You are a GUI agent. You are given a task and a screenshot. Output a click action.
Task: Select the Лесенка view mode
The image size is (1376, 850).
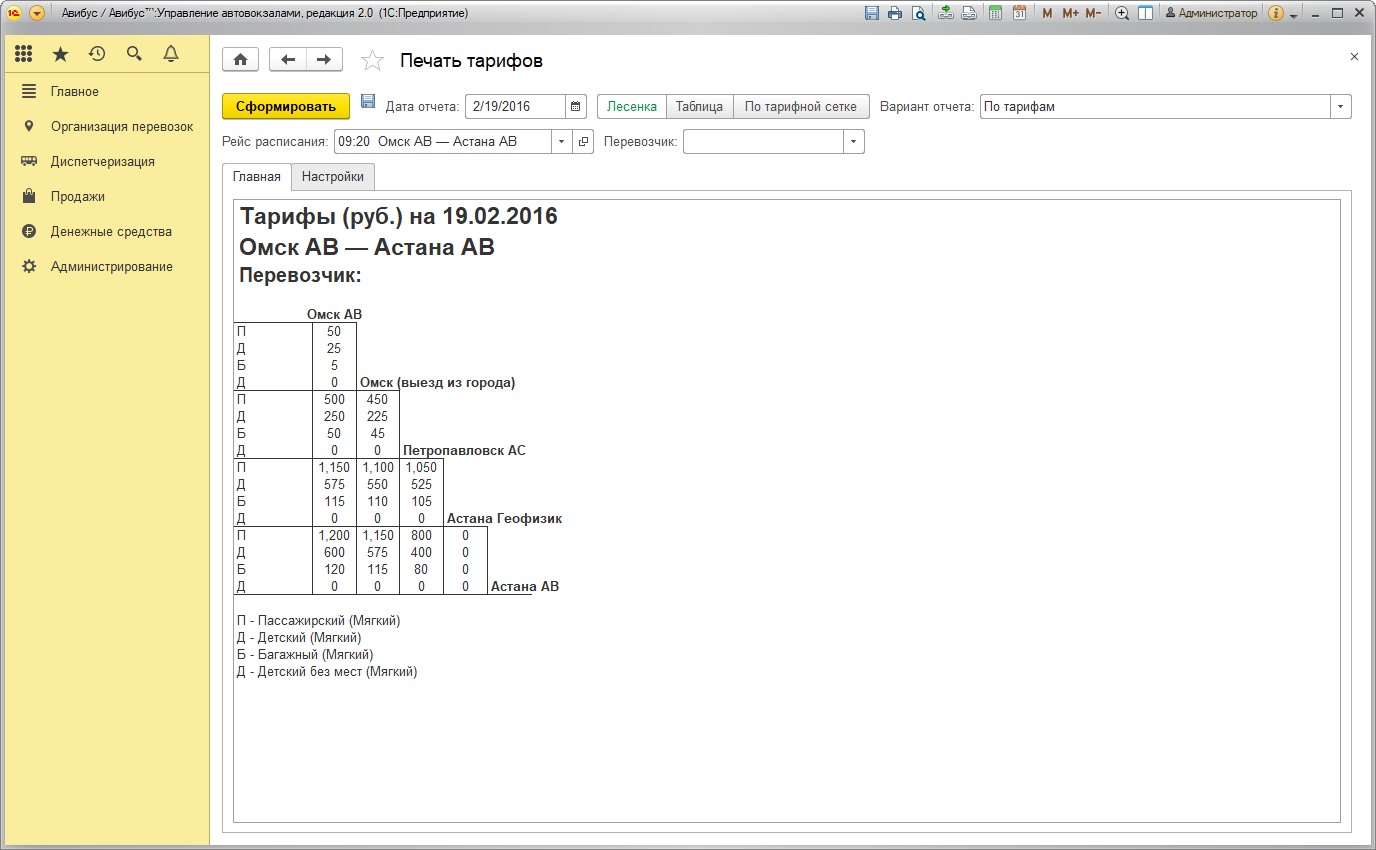pos(632,106)
